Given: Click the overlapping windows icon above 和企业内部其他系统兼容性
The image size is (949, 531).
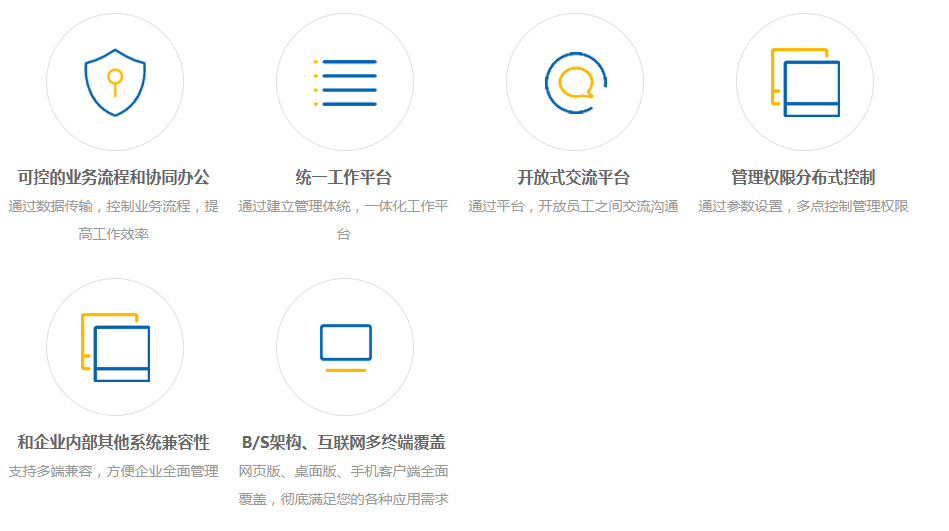Looking at the screenshot, I should coord(115,347).
